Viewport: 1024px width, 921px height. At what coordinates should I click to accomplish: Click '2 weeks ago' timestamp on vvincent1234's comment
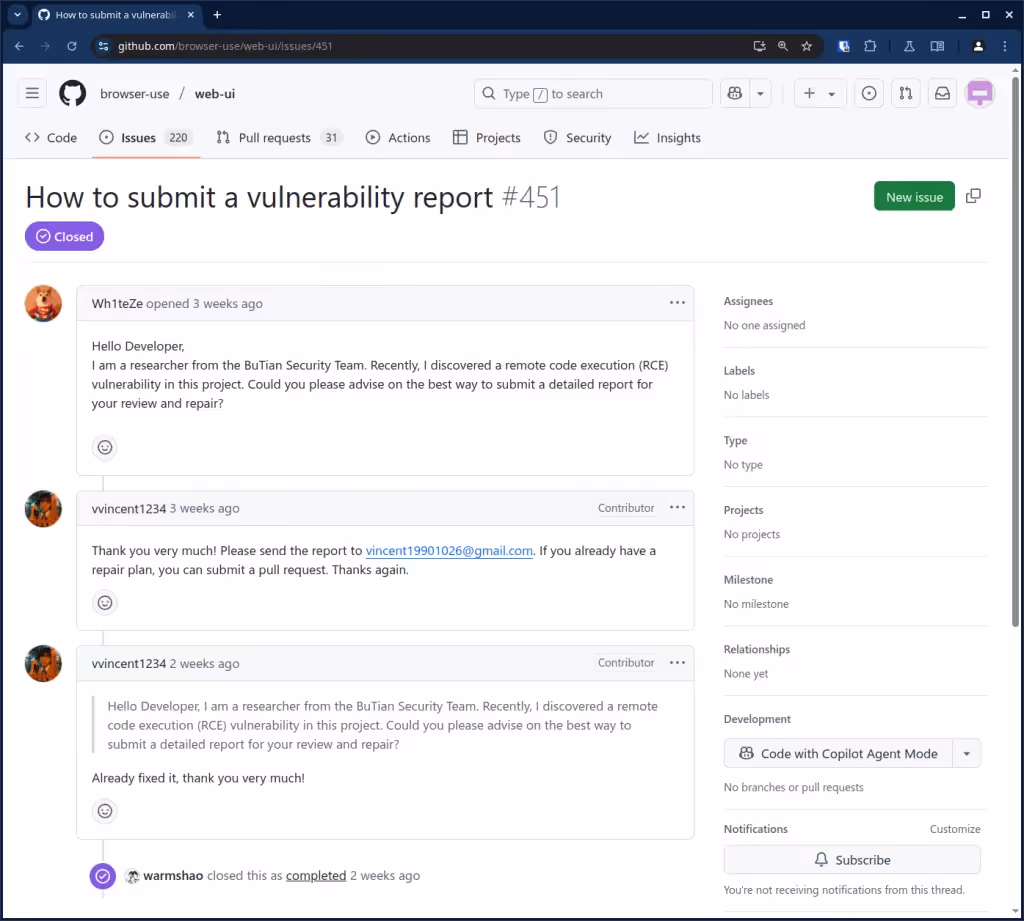point(204,663)
